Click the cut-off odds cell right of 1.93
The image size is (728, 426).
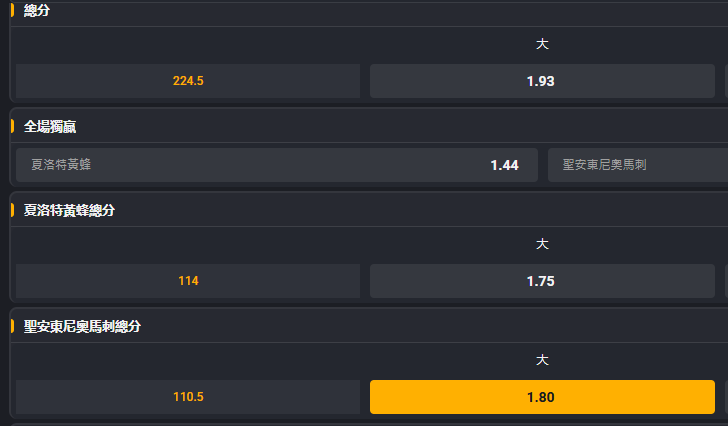[x=725, y=81]
